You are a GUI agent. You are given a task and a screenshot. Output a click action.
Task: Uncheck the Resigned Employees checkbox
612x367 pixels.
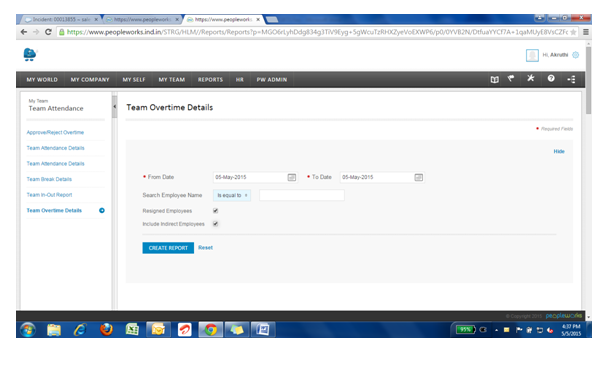point(215,211)
